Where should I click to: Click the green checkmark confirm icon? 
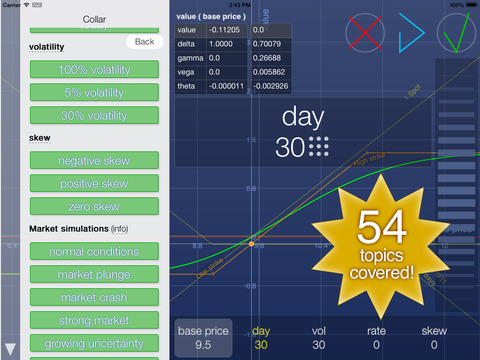(456, 33)
